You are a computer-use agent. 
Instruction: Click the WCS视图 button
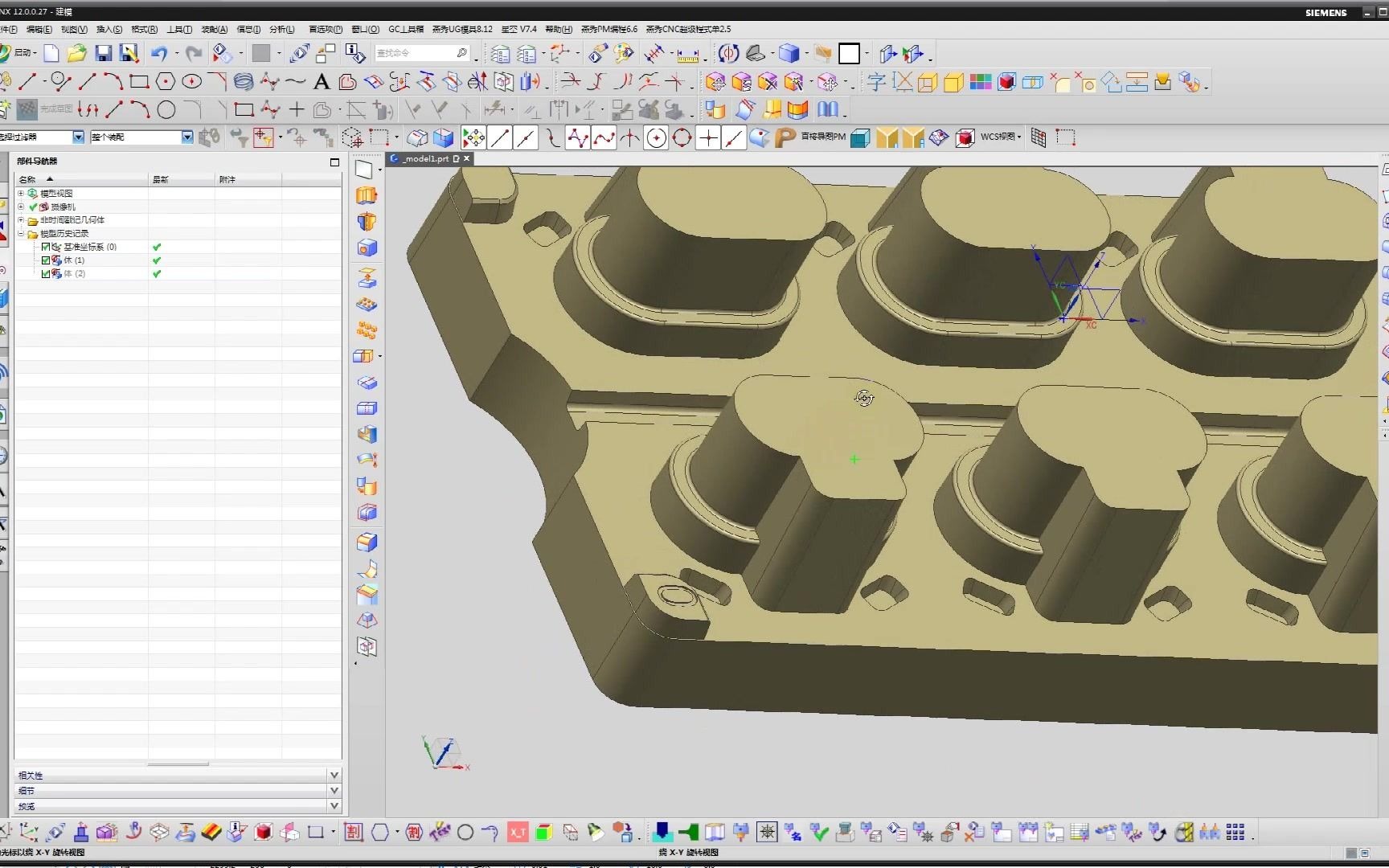998,137
